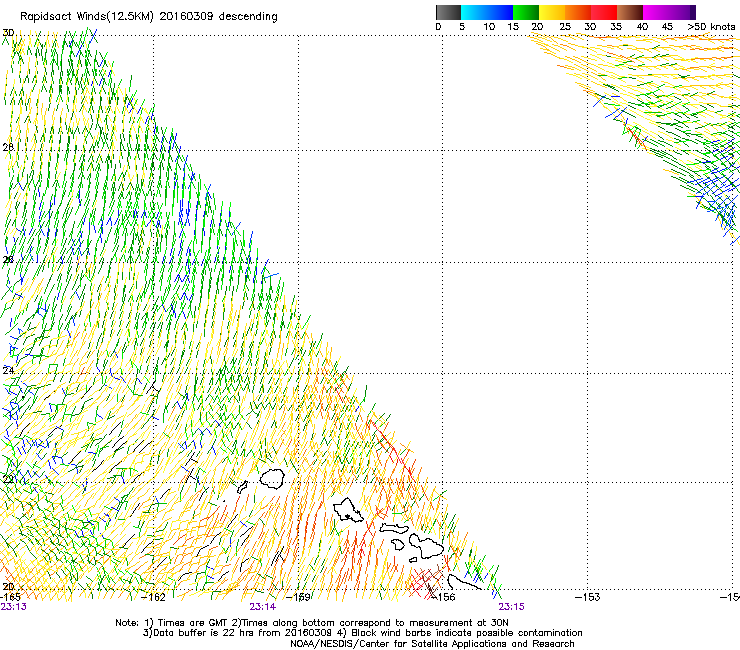Pick the red 30-35 knot color bar segment
The height and width of the screenshot is (650, 740).
tap(604, 12)
